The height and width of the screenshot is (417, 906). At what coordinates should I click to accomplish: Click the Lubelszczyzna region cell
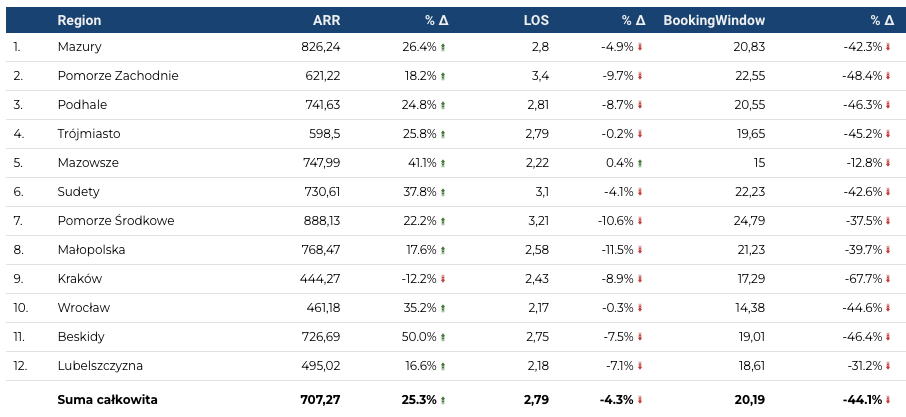[x=100, y=366]
